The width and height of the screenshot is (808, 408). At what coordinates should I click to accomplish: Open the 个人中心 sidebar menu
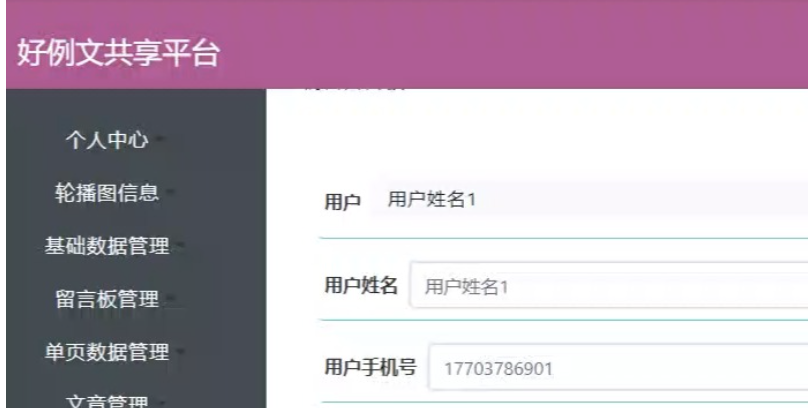click(107, 140)
